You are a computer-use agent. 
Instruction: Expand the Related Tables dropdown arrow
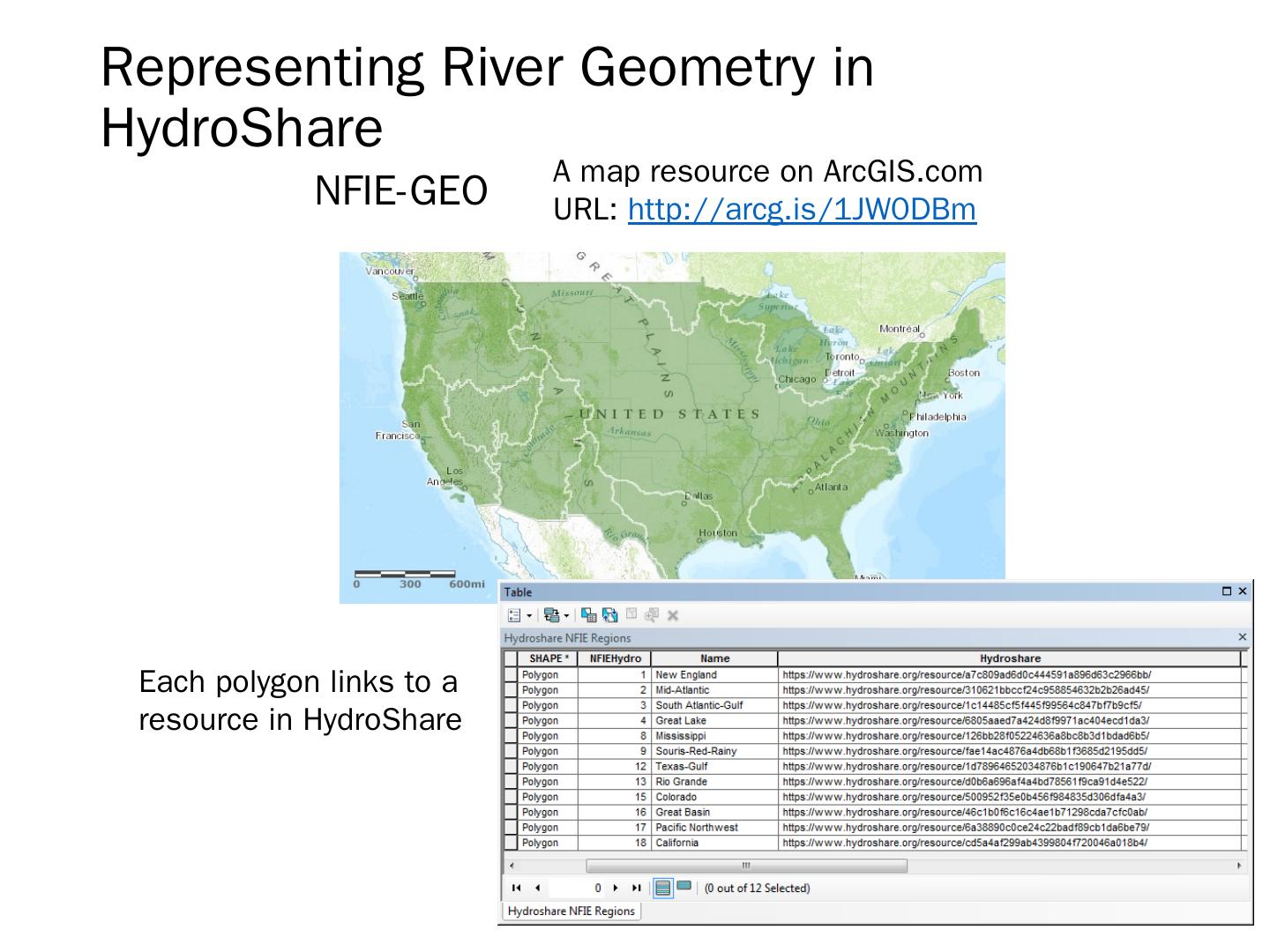(566, 615)
